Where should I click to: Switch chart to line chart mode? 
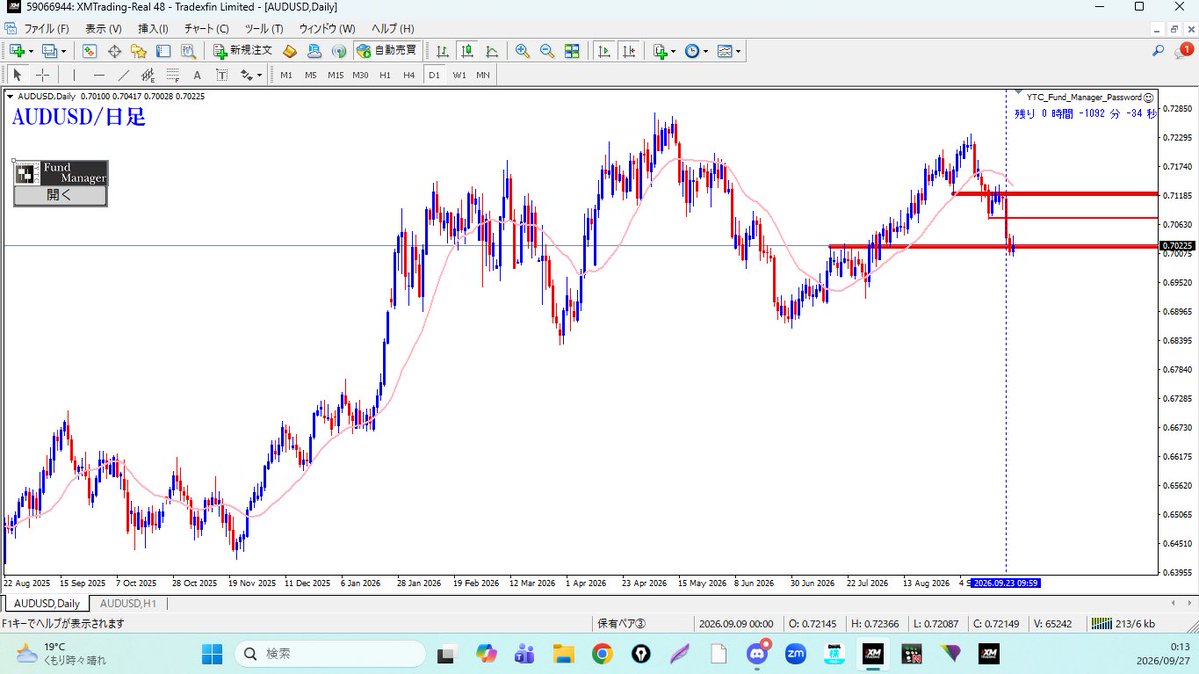[492, 51]
